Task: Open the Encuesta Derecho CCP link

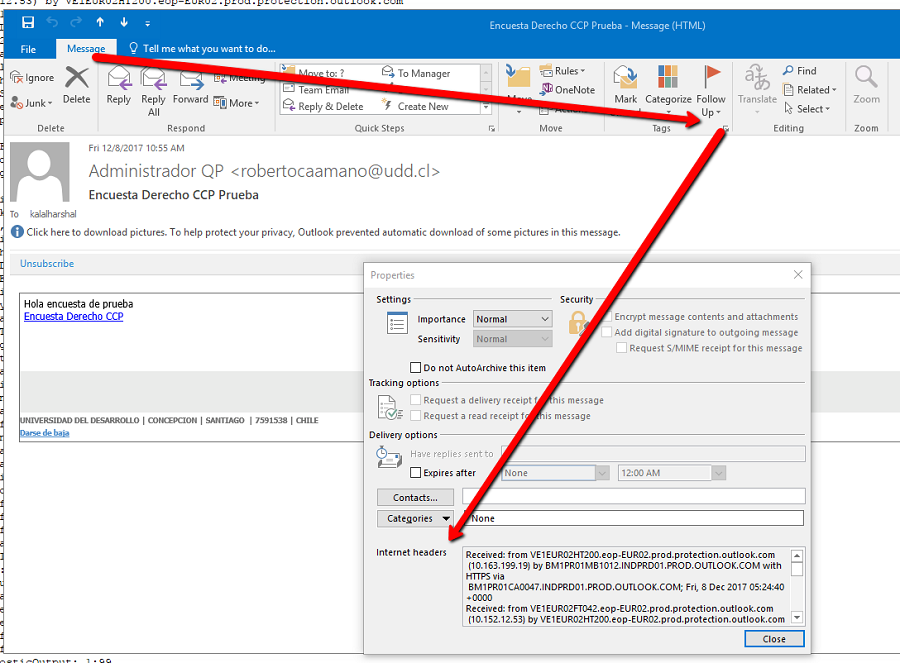Action: click(x=73, y=316)
